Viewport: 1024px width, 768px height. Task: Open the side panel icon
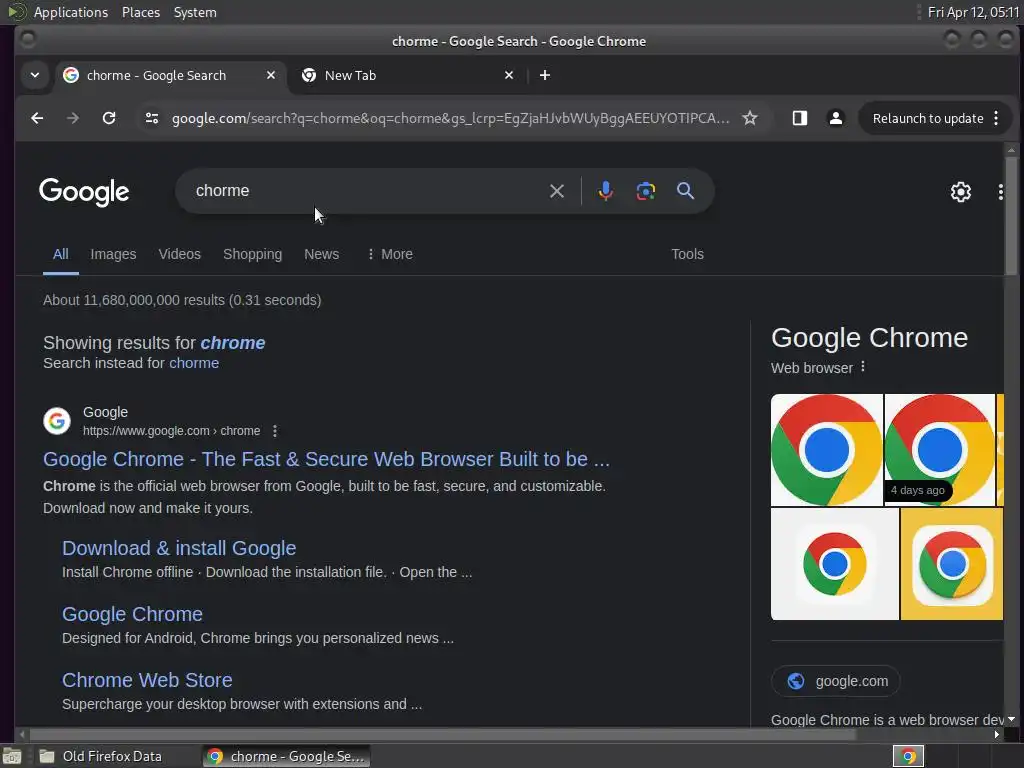(x=799, y=118)
